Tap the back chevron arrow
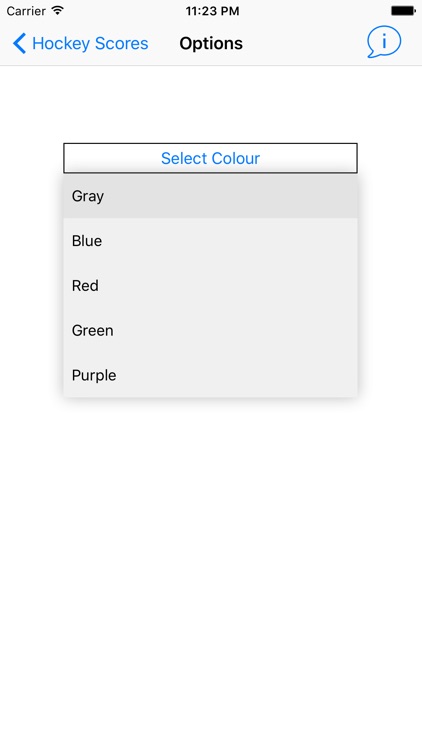The height and width of the screenshot is (750, 422). pos(19,43)
